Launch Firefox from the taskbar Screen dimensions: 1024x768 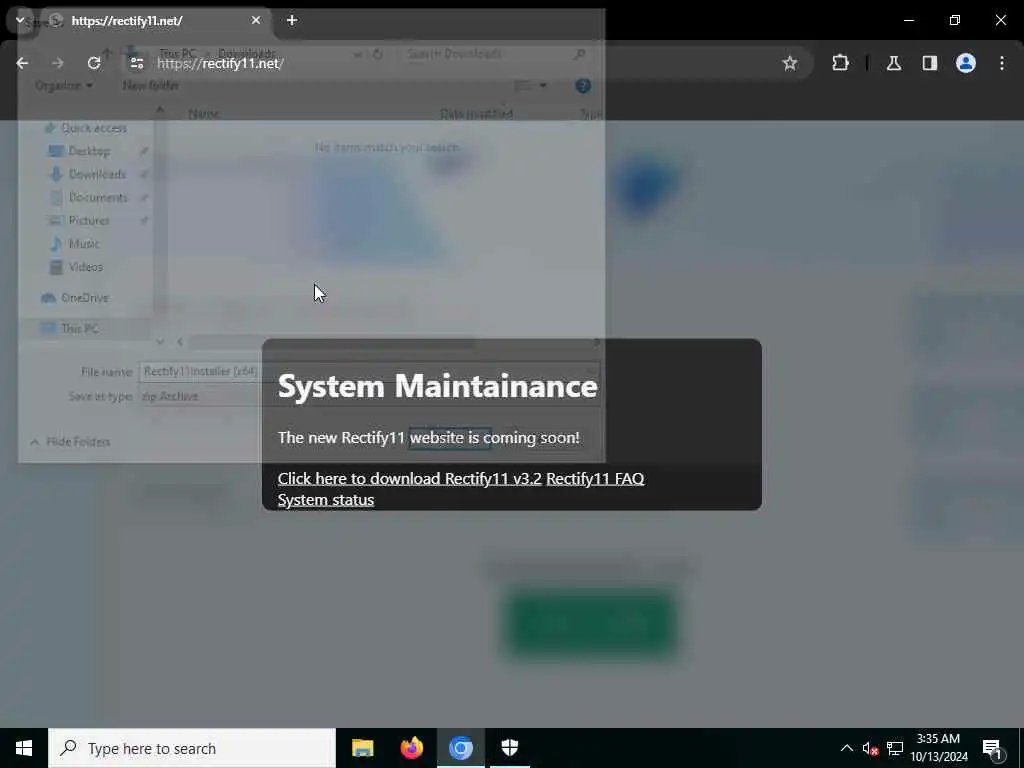click(411, 748)
